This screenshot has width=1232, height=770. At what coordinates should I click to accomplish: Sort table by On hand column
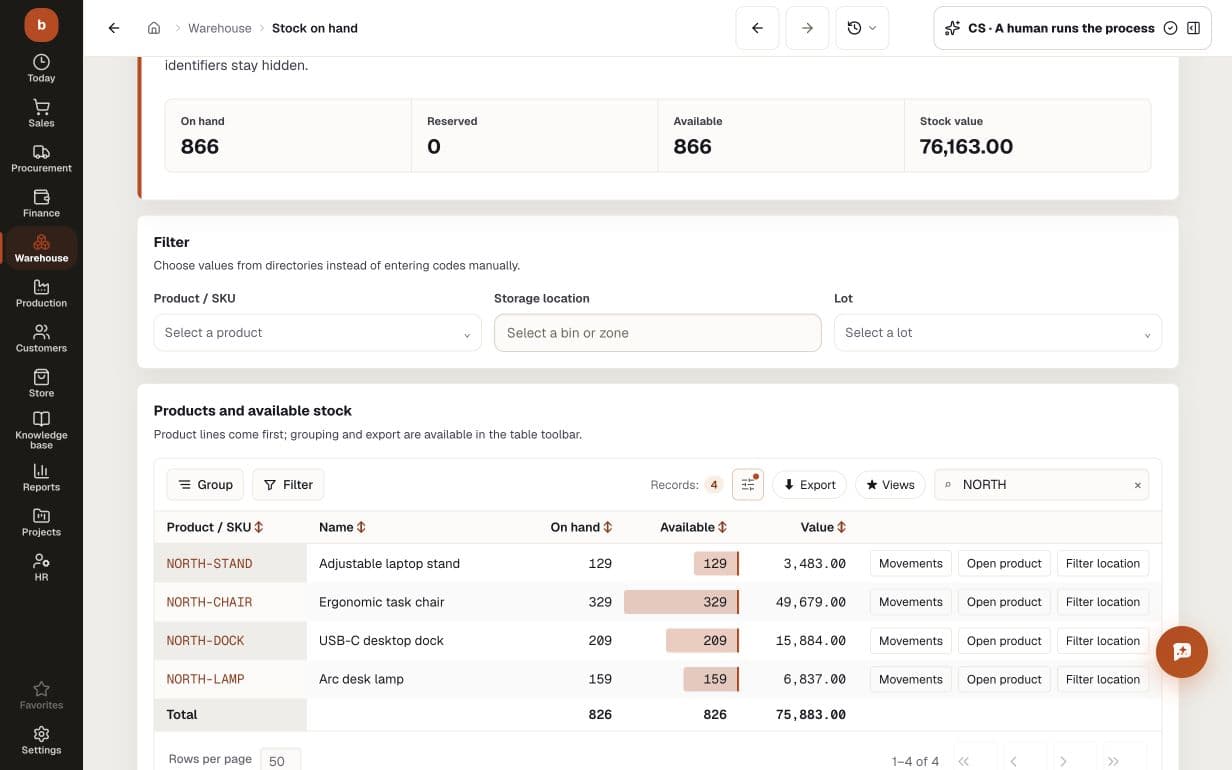point(581,527)
